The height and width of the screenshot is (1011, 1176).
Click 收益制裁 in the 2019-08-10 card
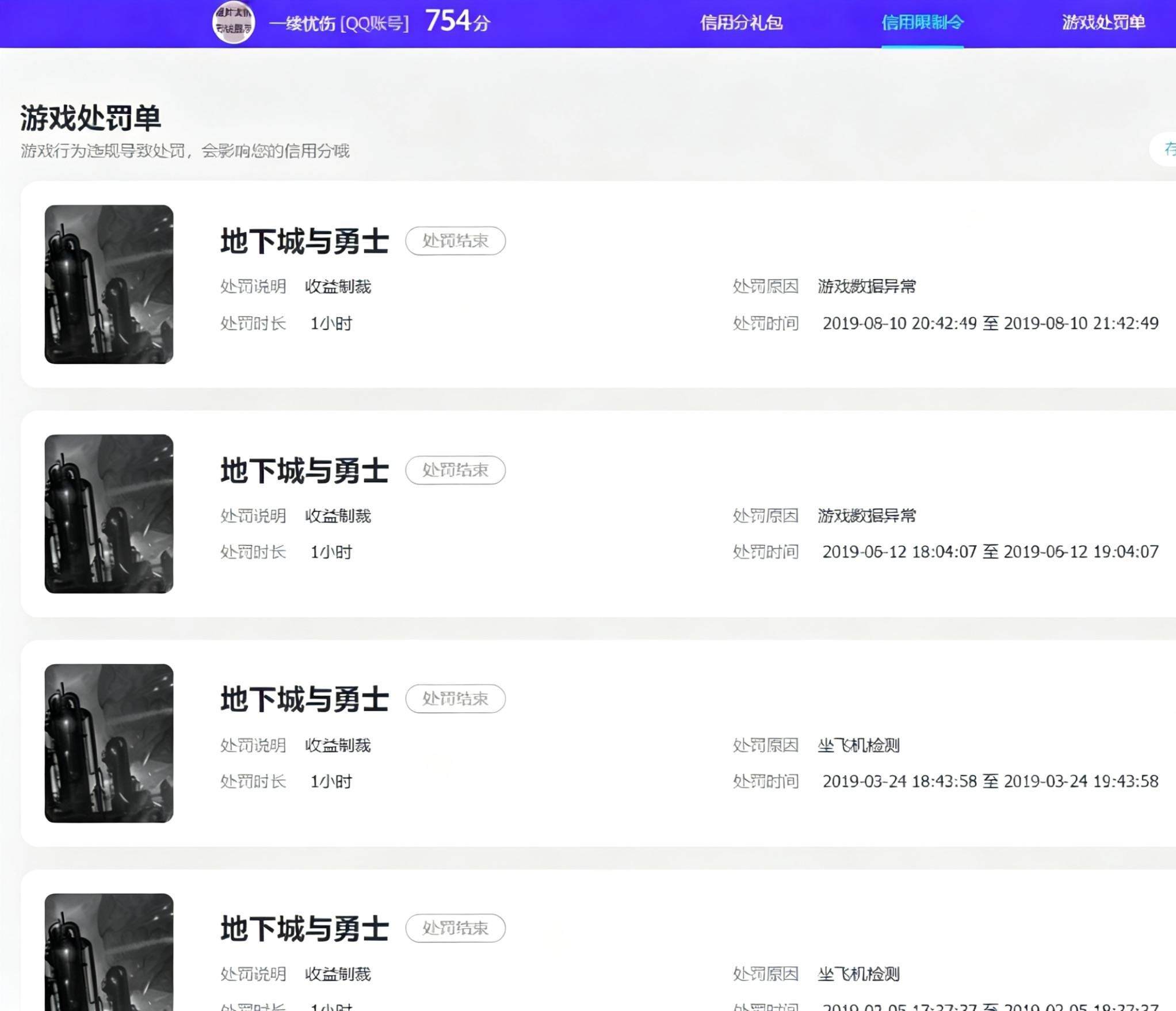coord(338,286)
